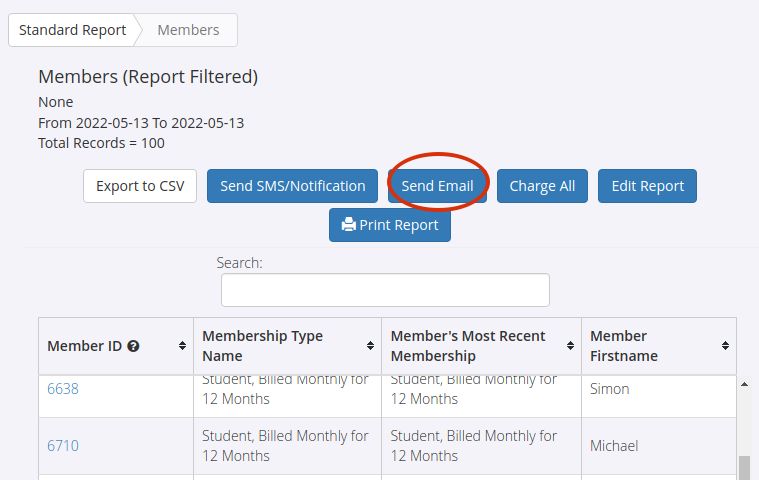The width and height of the screenshot is (759, 480).
Task: Click Send SMS/Notification button
Action: [292, 186]
